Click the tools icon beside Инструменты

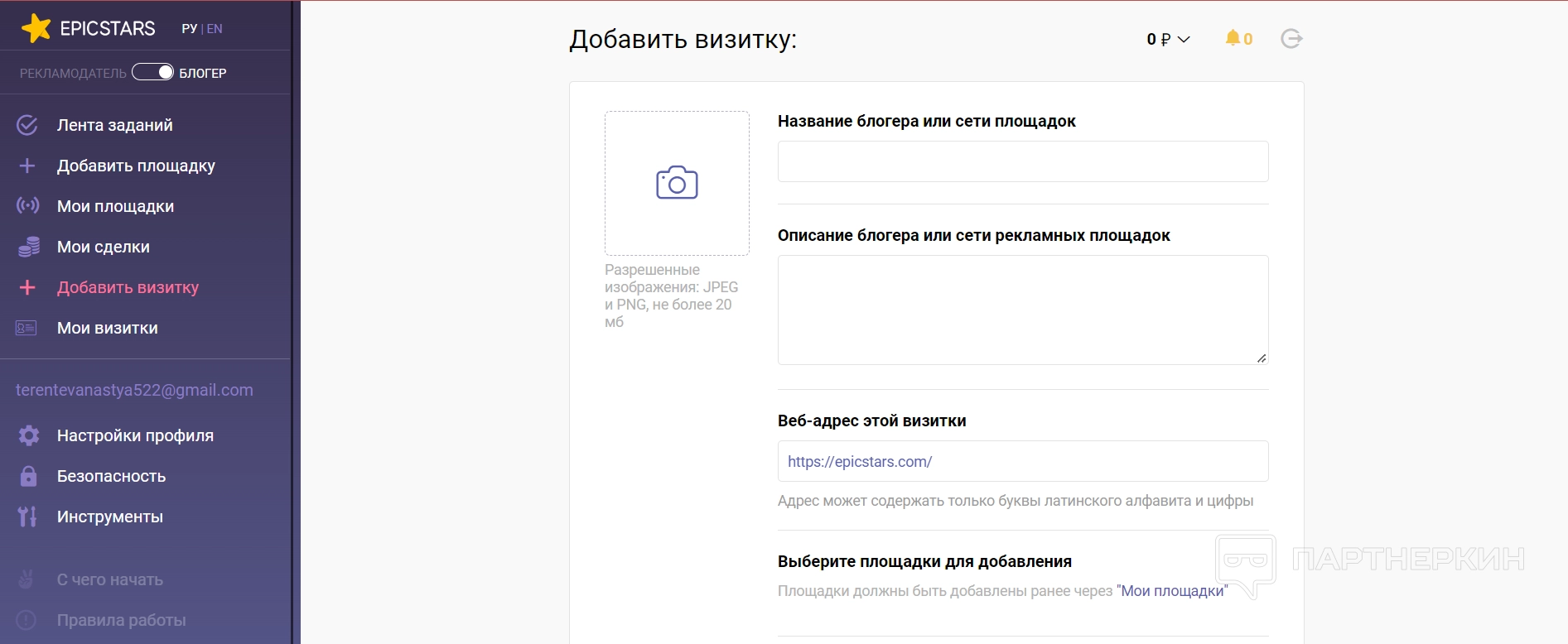pyautogui.click(x=27, y=517)
